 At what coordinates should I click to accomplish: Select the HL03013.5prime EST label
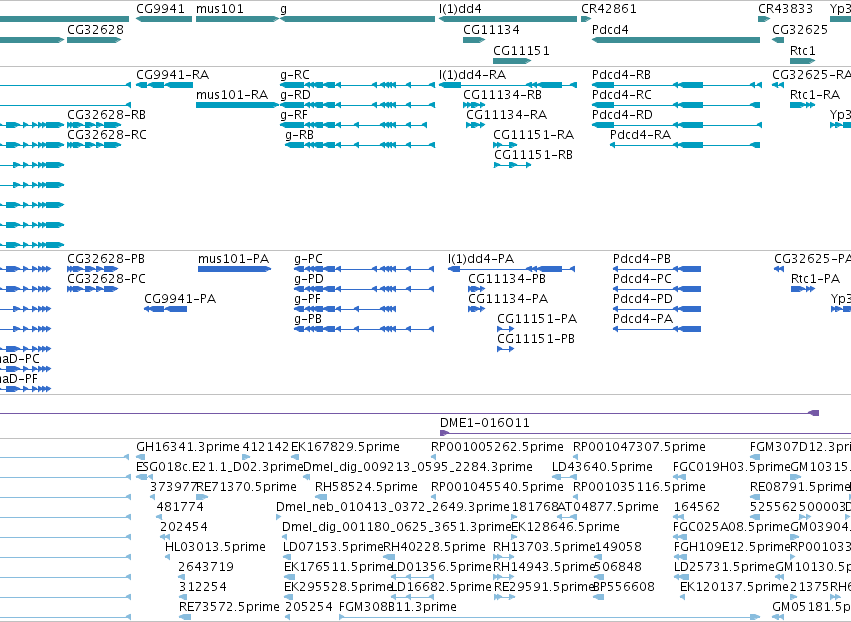coord(215,547)
